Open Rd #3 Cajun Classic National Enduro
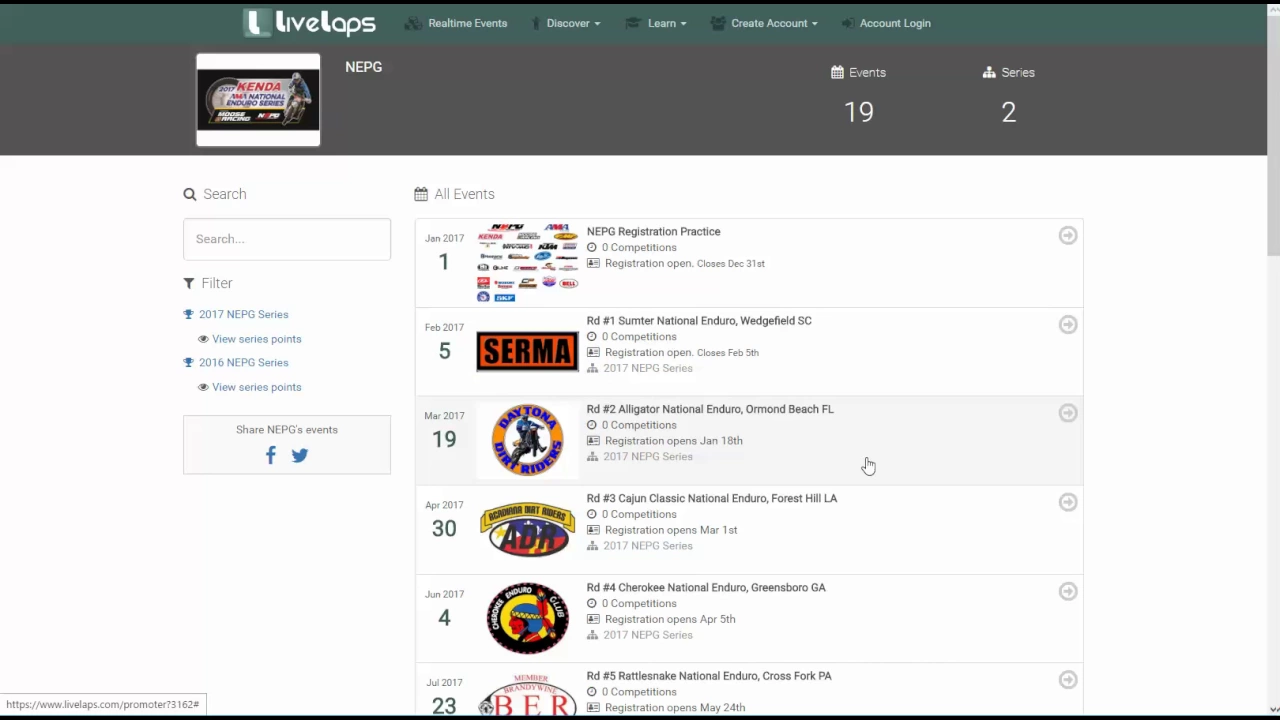Viewport: 1280px width, 720px height. point(712,498)
